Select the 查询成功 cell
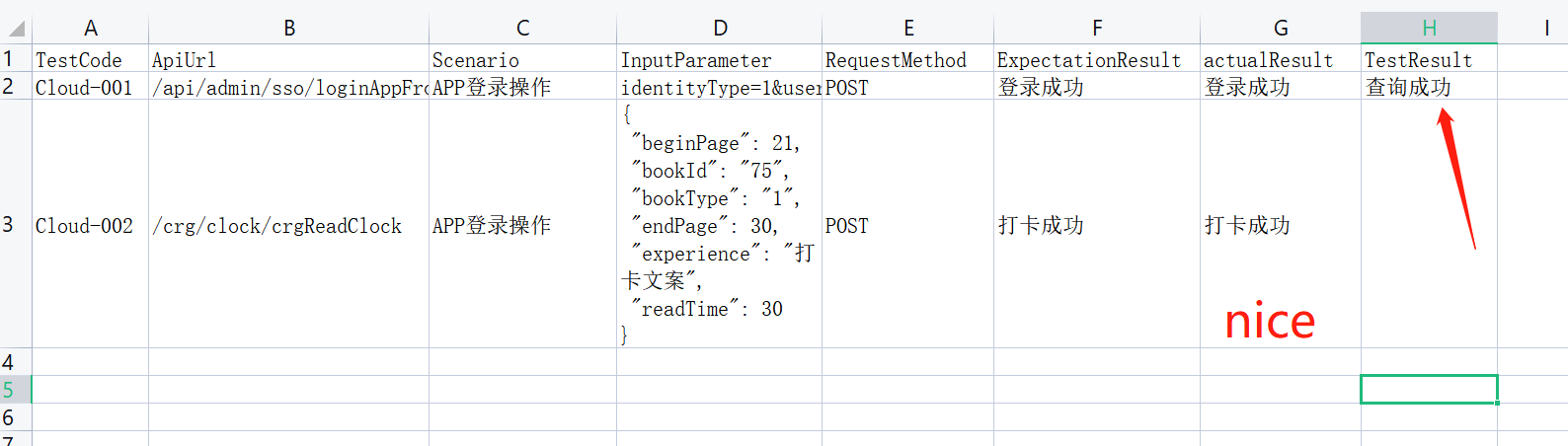 tap(1430, 87)
